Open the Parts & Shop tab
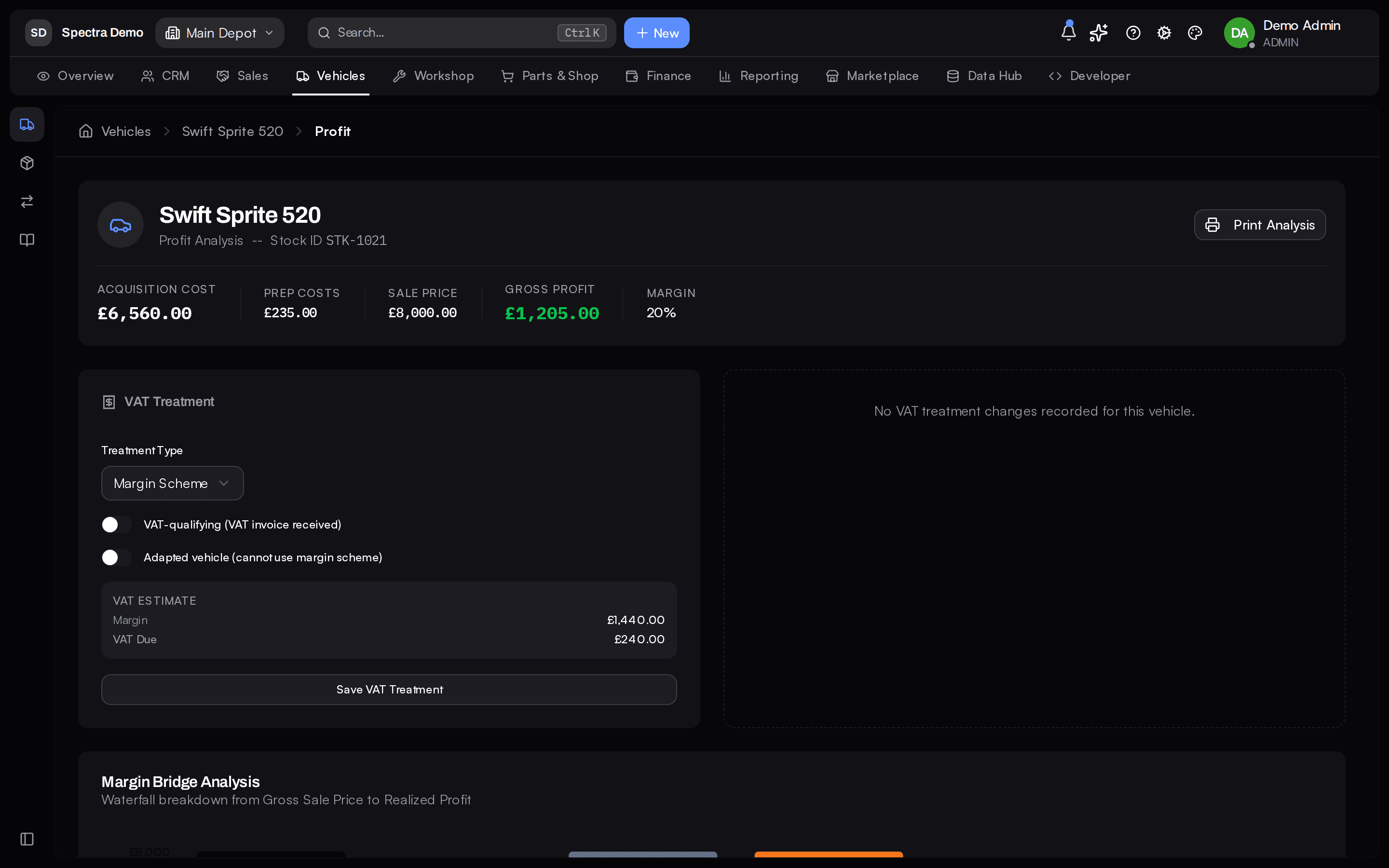The width and height of the screenshot is (1389, 868). [x=550, y=76]
